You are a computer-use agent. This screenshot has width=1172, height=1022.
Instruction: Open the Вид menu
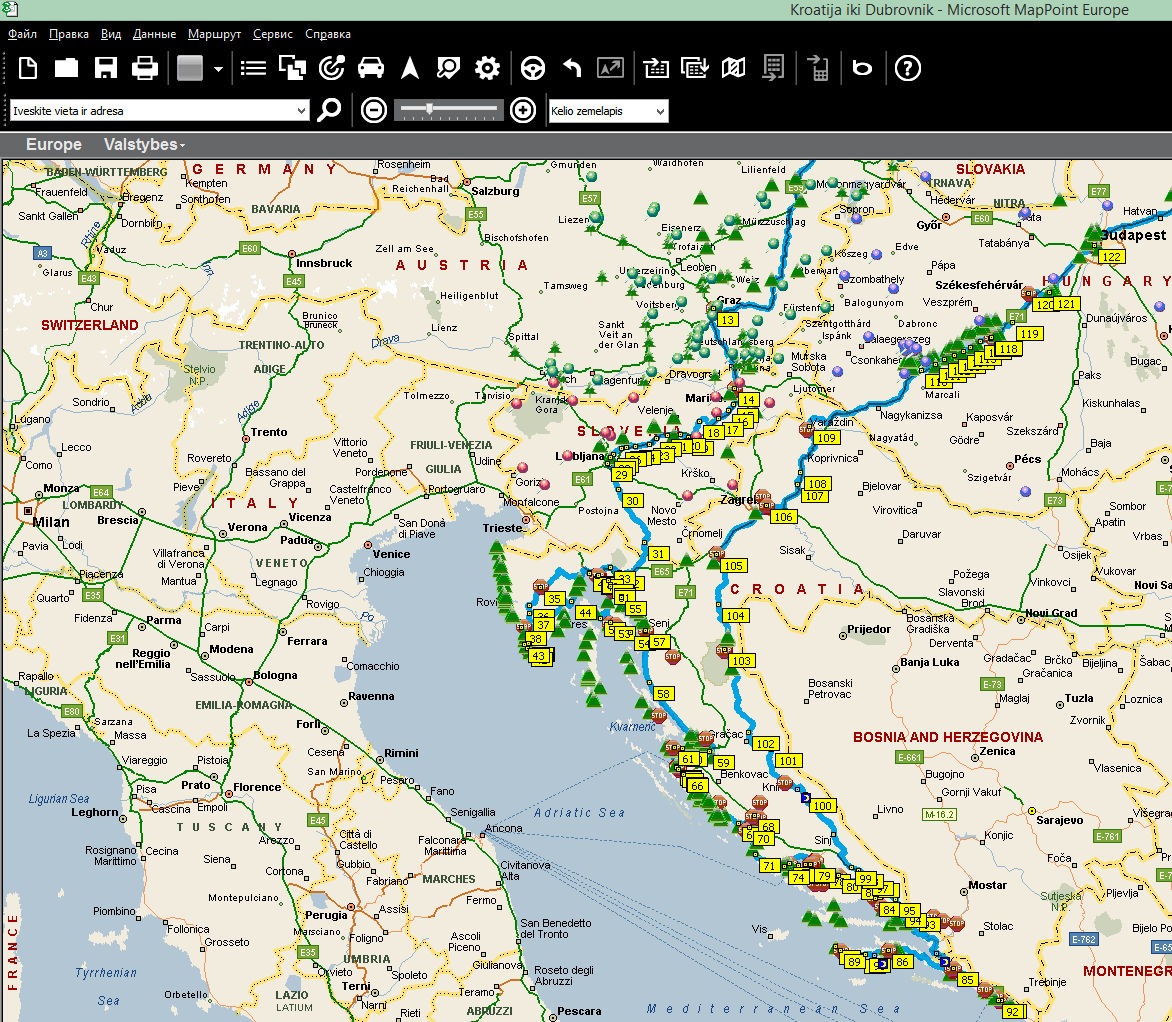(x=111, y=34)
